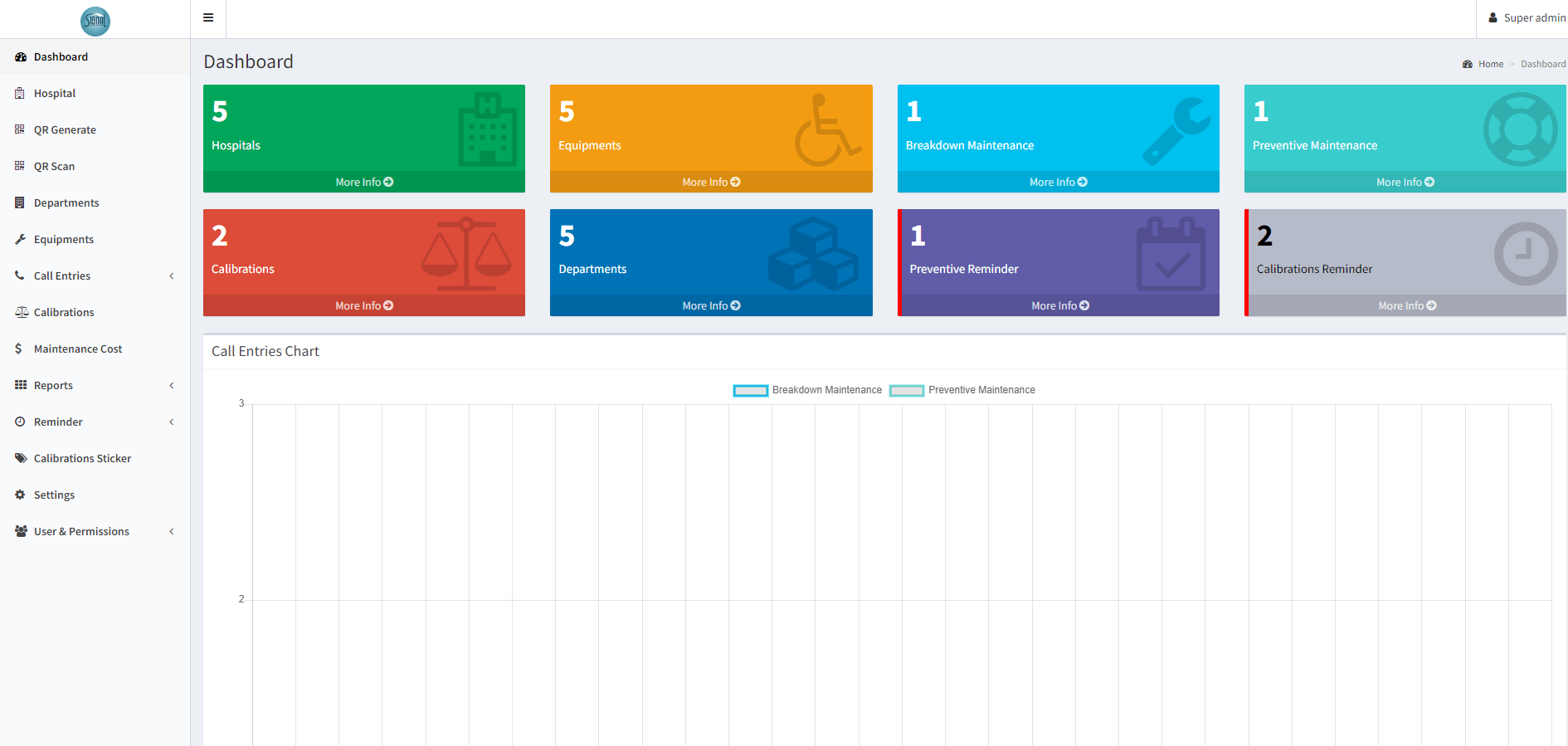Image resolution: width=1568 pixels, height=746 pixels.
Task: Click the balance scale icon on Calibrations card
Action: [466, 254]
